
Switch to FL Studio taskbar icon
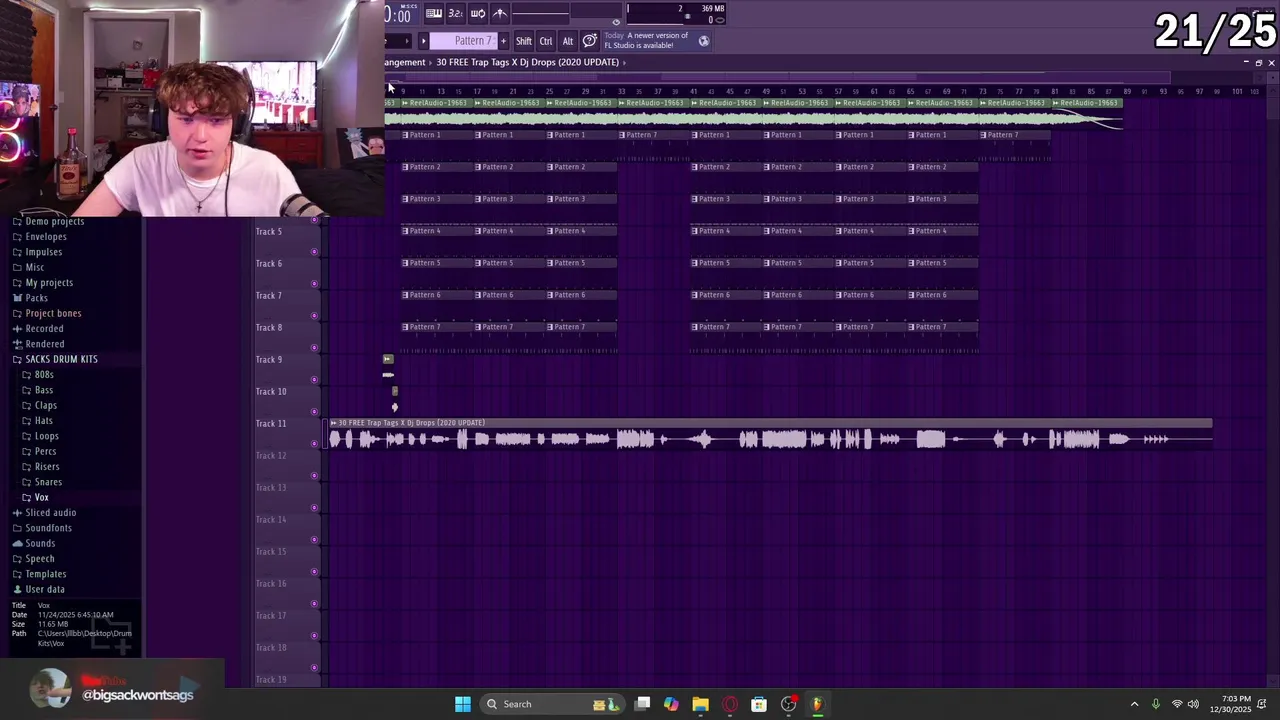point(817,704)
